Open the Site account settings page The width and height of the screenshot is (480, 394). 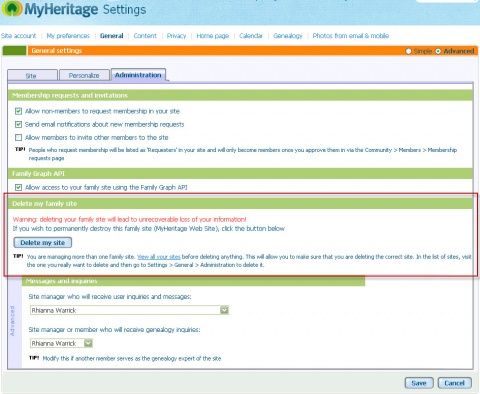[x=18, y=36]
